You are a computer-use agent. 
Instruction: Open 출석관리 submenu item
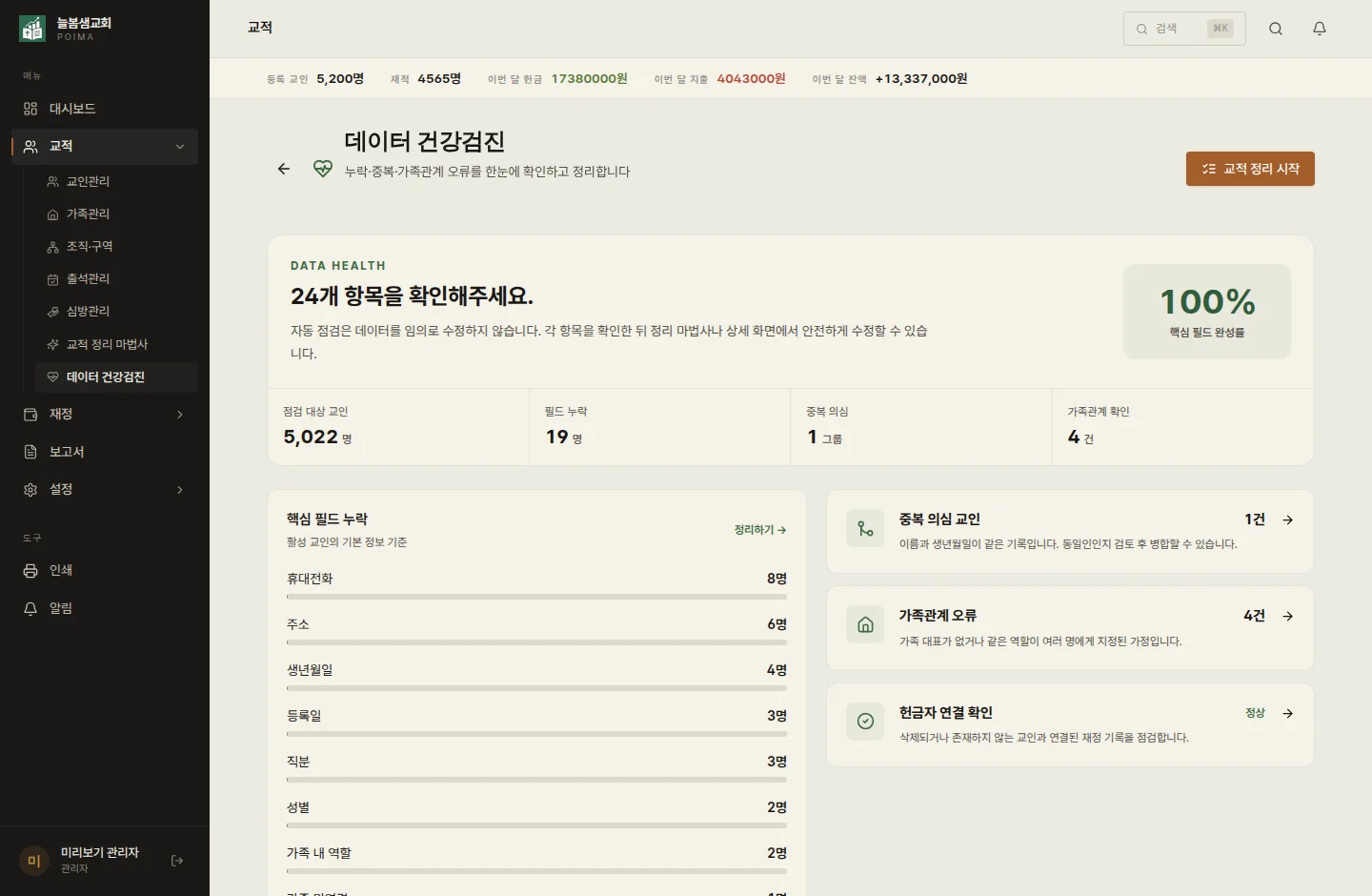tap(116, 278)
